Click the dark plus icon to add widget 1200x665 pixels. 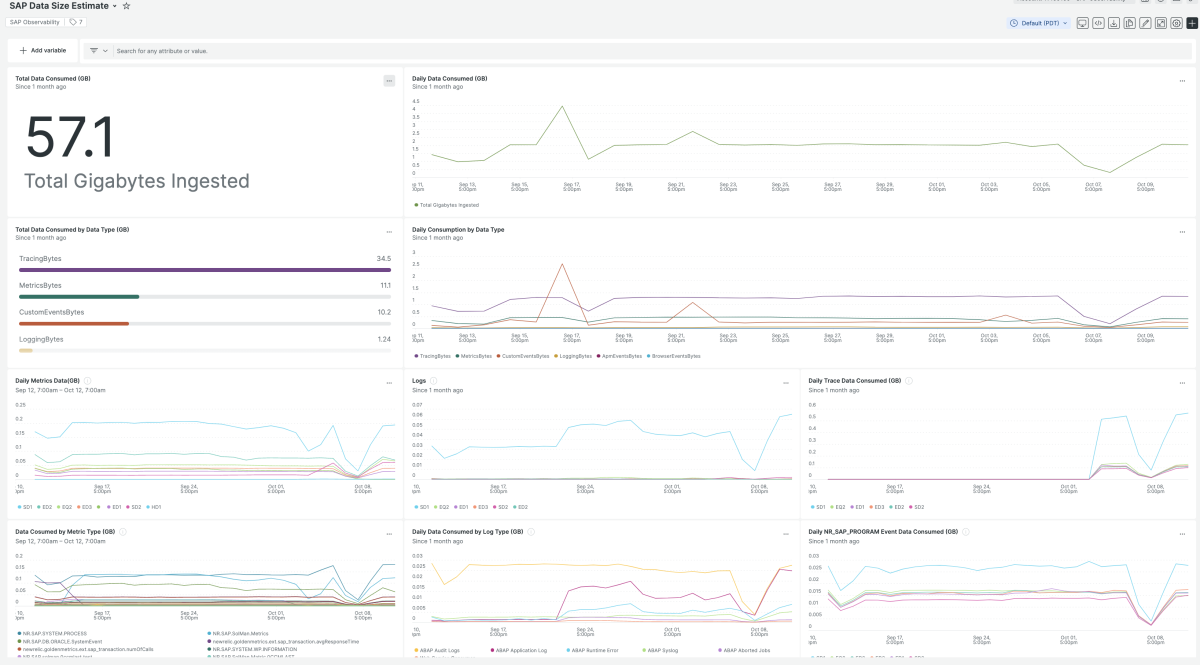pos(1192,23)
